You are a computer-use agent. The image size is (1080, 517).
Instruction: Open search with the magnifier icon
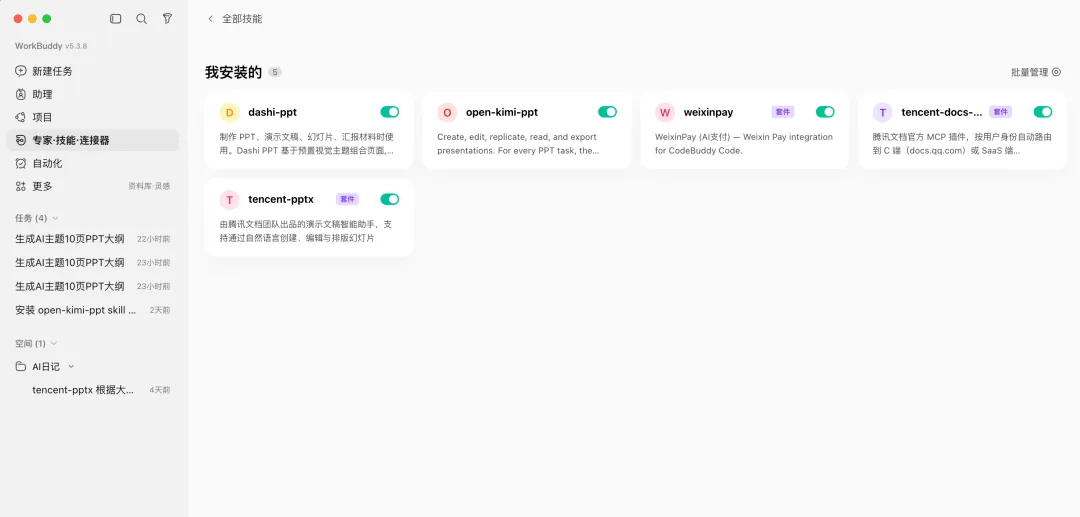(x=141, y=19)
